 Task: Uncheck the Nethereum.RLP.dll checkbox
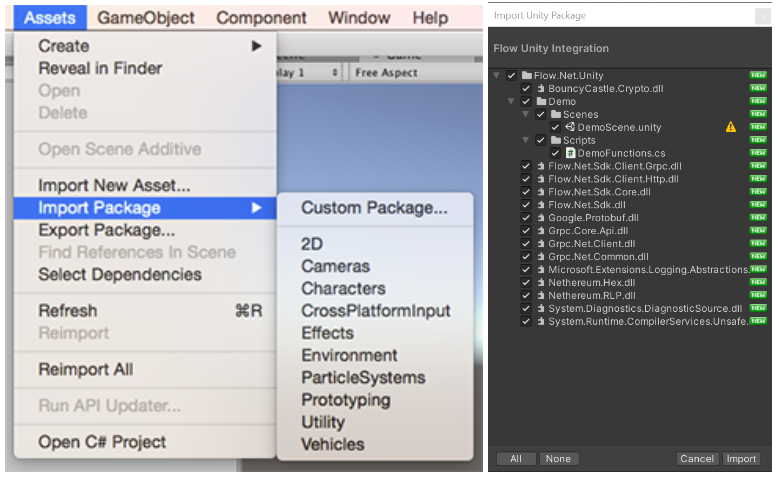point(526,295)
